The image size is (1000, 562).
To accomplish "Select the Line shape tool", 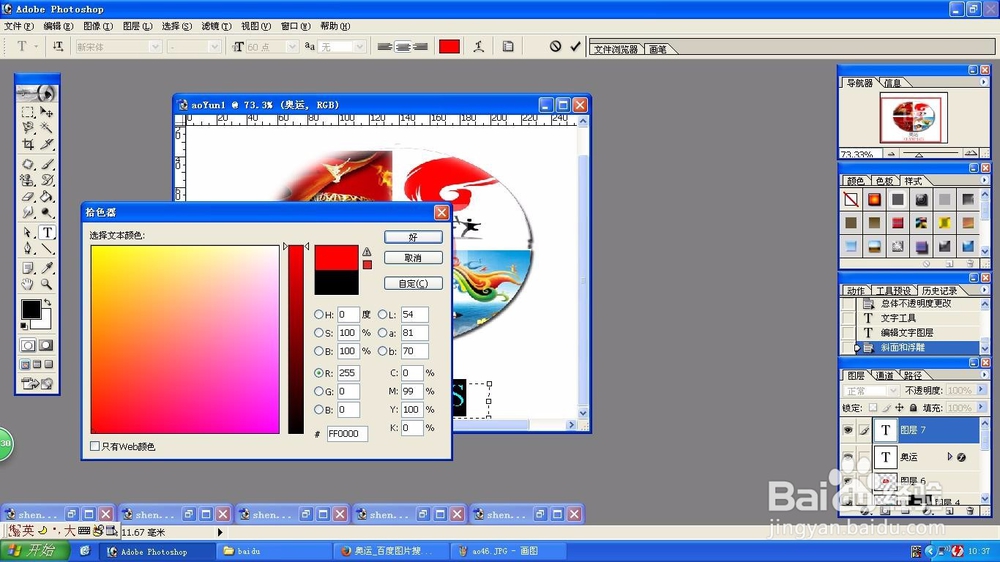I will pos(47,249).
